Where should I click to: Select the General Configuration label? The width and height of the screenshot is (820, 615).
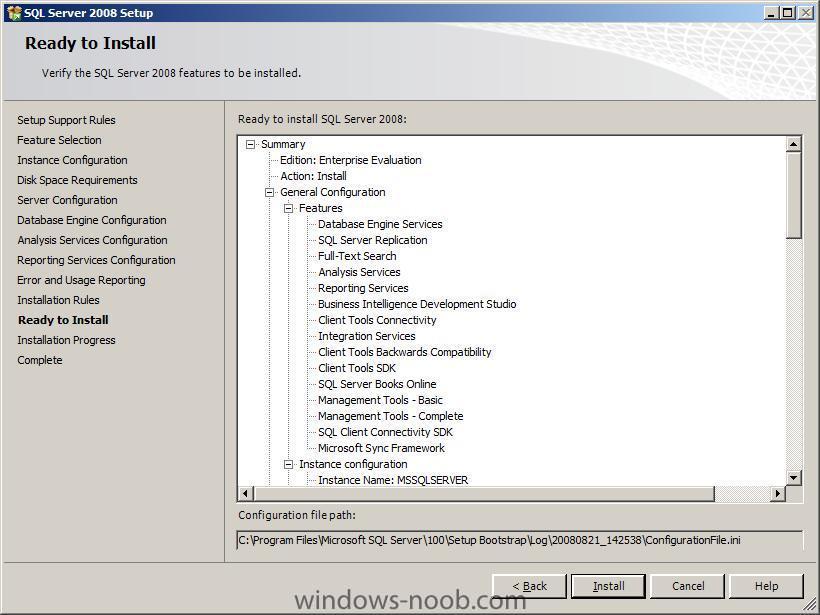(x=333, y=192)
